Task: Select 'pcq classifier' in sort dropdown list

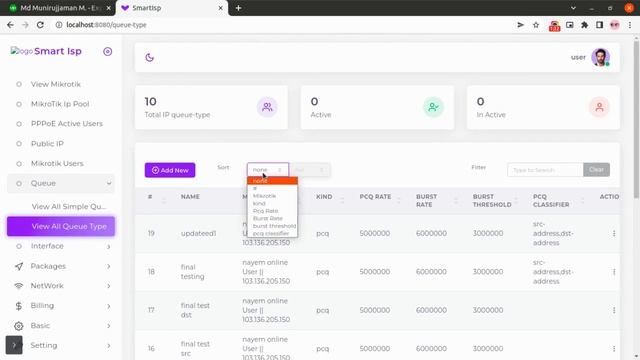Action: click(x=272, y=233)
